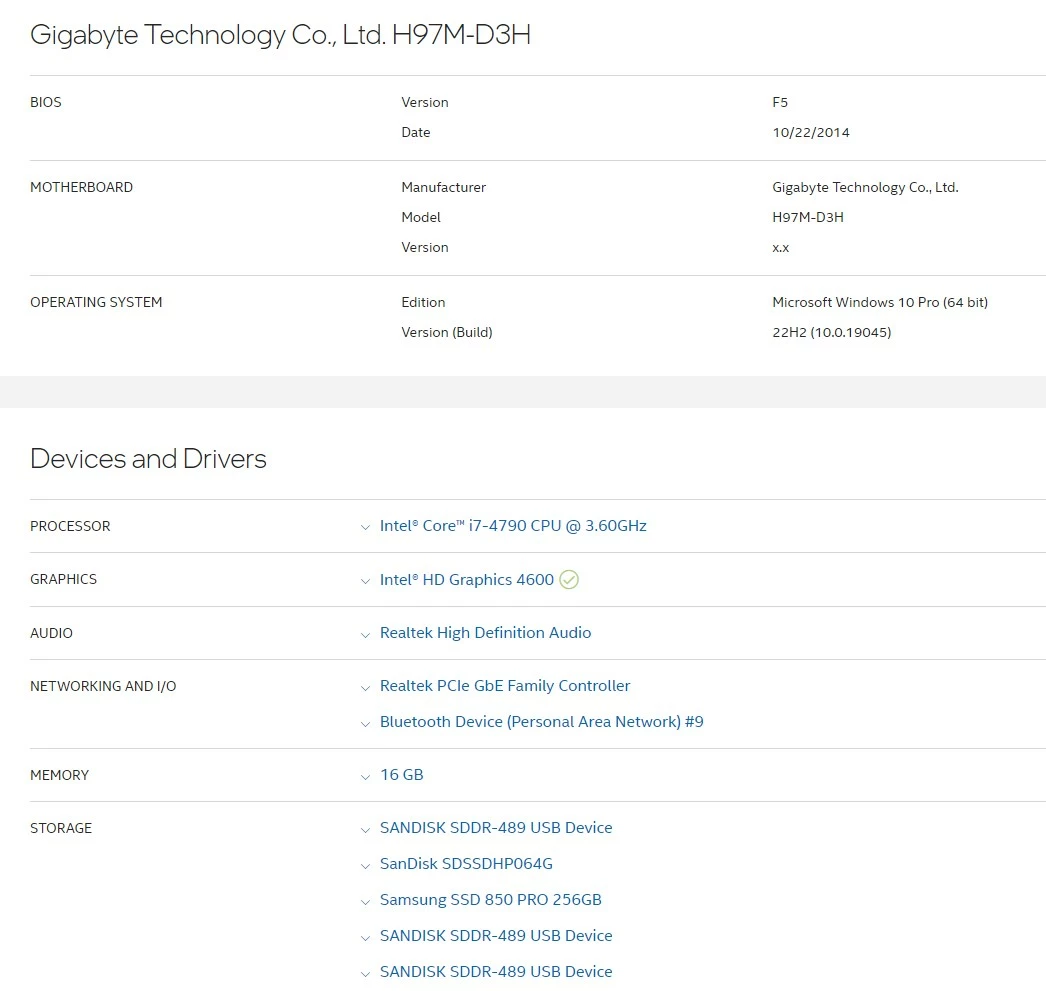Image resolution: width=1046 pixels, height=991 pixels.
Task: Expand the 16 GB memory chevron
Action: pos(365,777)
